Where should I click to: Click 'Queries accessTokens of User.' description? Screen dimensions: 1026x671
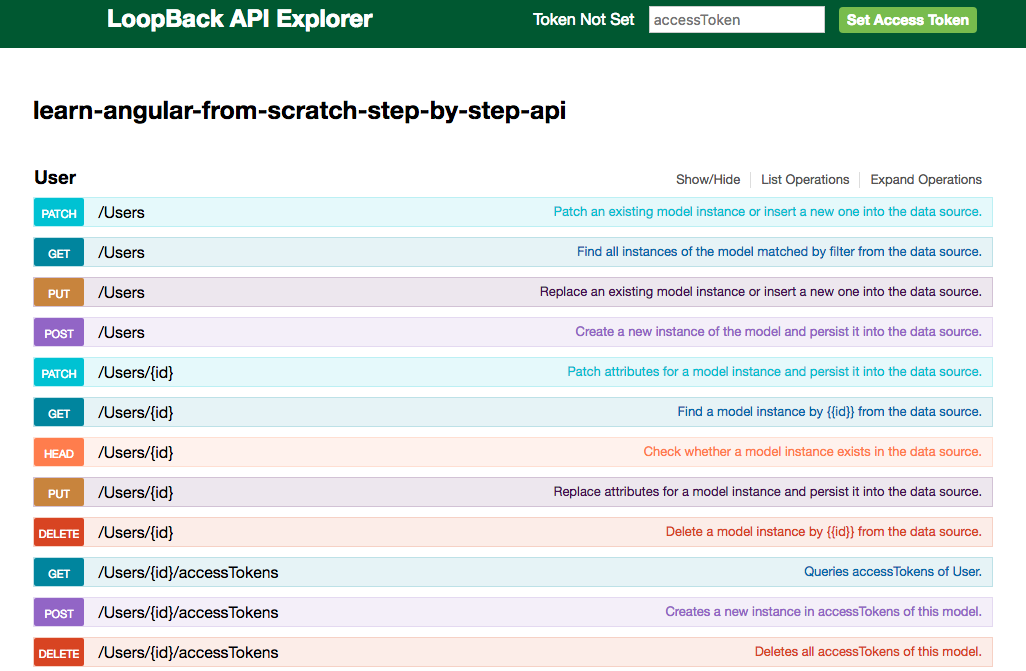click(893, 571)
